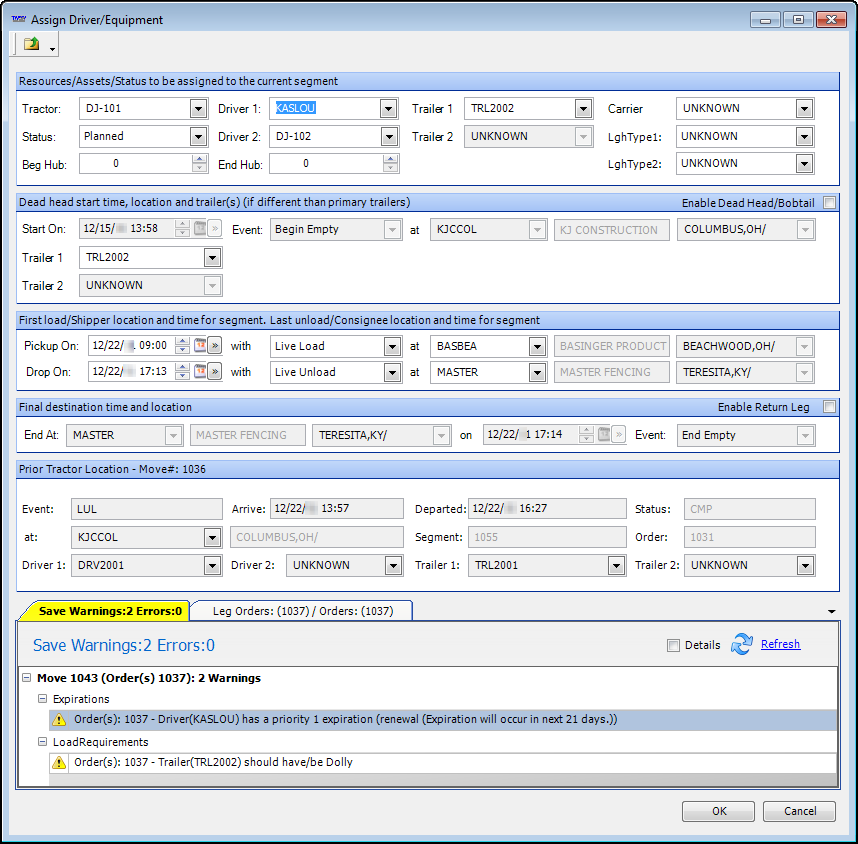Increment the Beg Hub spinner value

click(x=200, y=159)
